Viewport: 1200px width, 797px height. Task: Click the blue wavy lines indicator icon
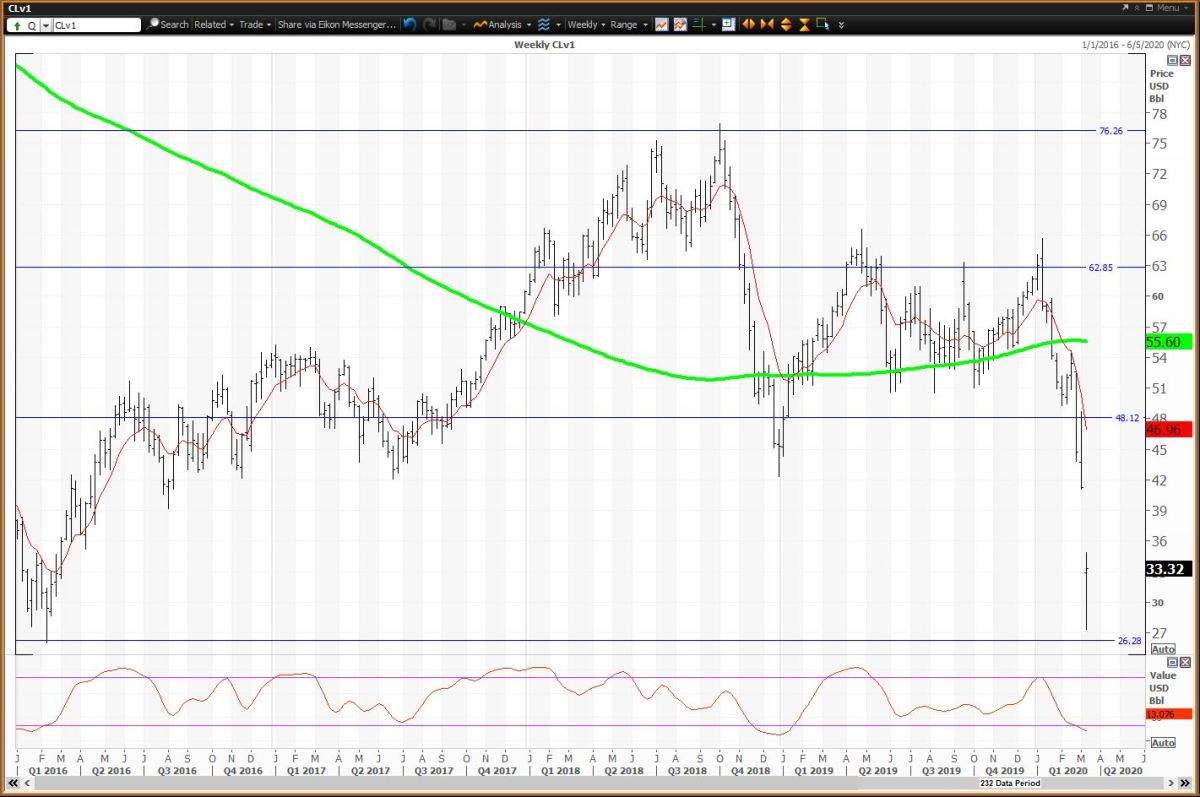[x=544, y=24]
